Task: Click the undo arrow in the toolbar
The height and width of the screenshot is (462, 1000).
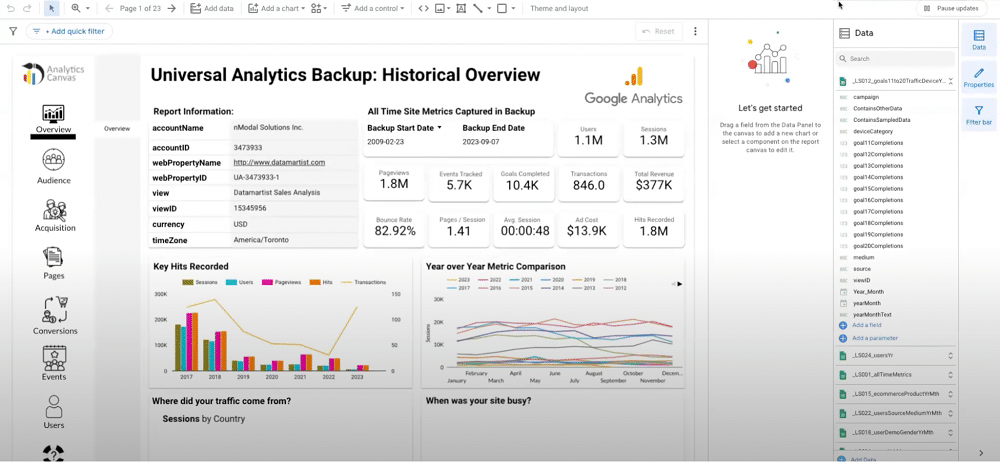Action: (x=11, y=8)
